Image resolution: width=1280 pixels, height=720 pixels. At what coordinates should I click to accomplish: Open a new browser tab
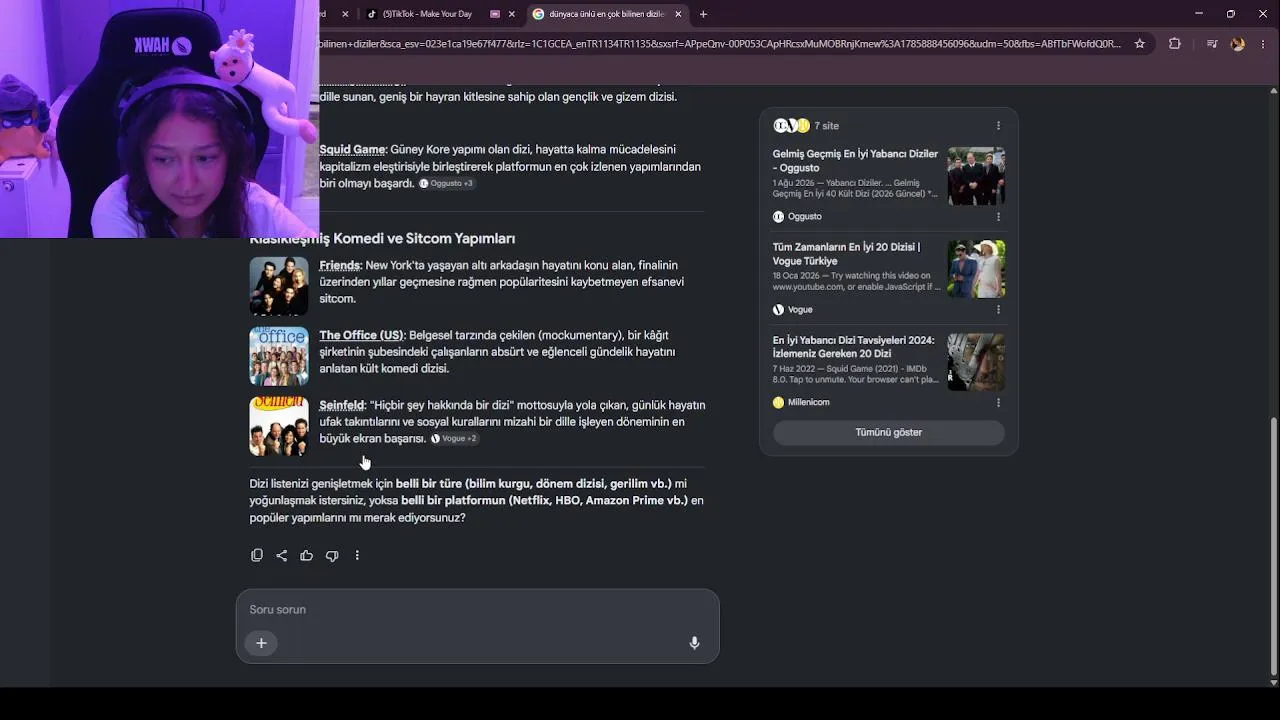[x=703, y=14]
